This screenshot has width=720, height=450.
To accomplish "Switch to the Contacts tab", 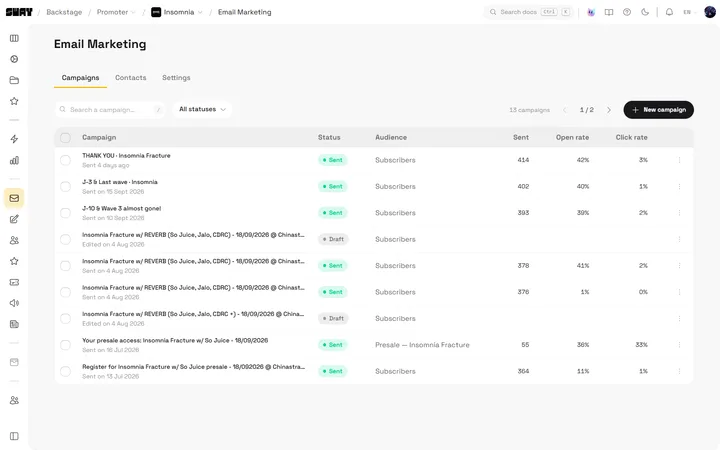I will coord(130,78).
